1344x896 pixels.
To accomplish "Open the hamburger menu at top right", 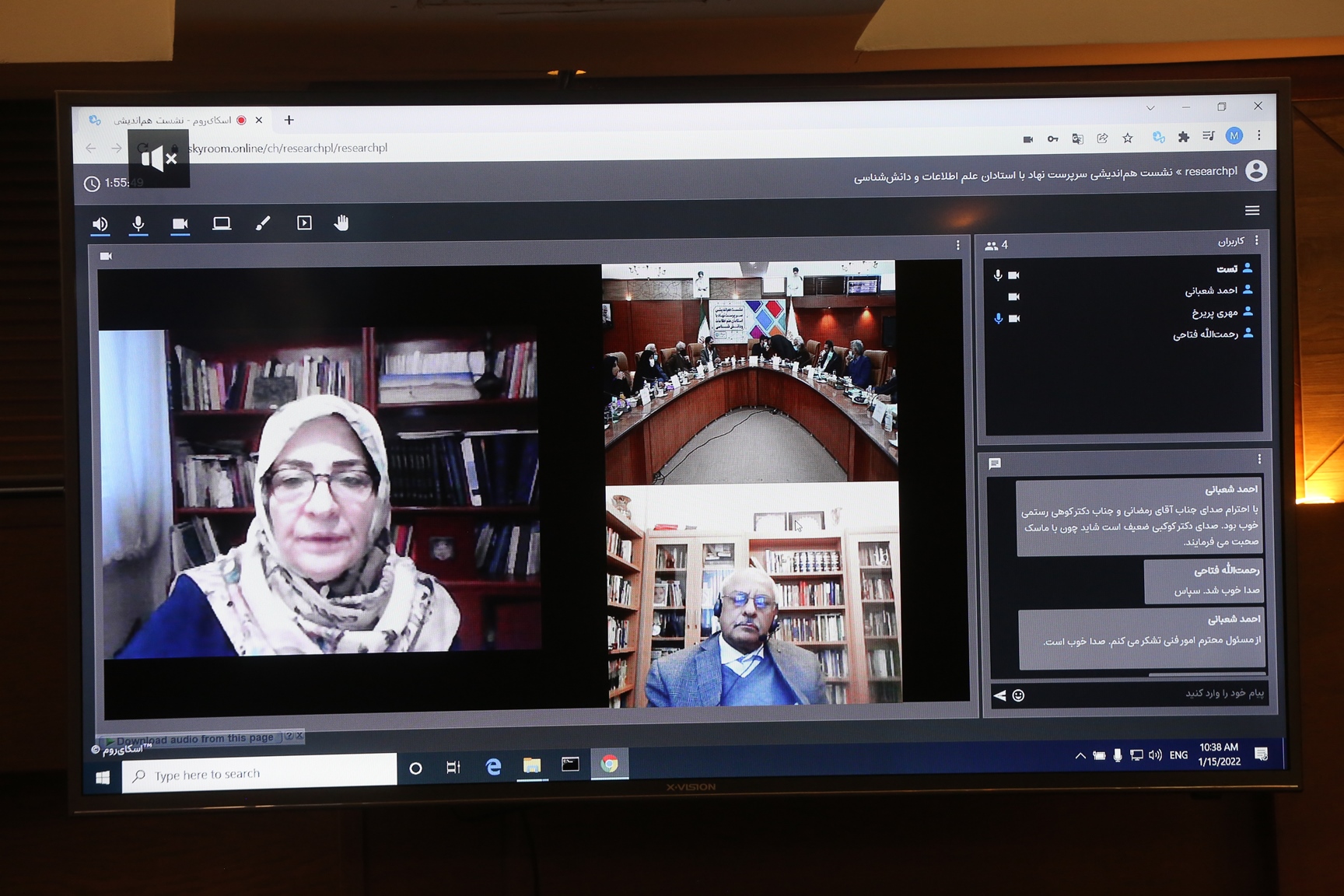I will point(1251,211).
